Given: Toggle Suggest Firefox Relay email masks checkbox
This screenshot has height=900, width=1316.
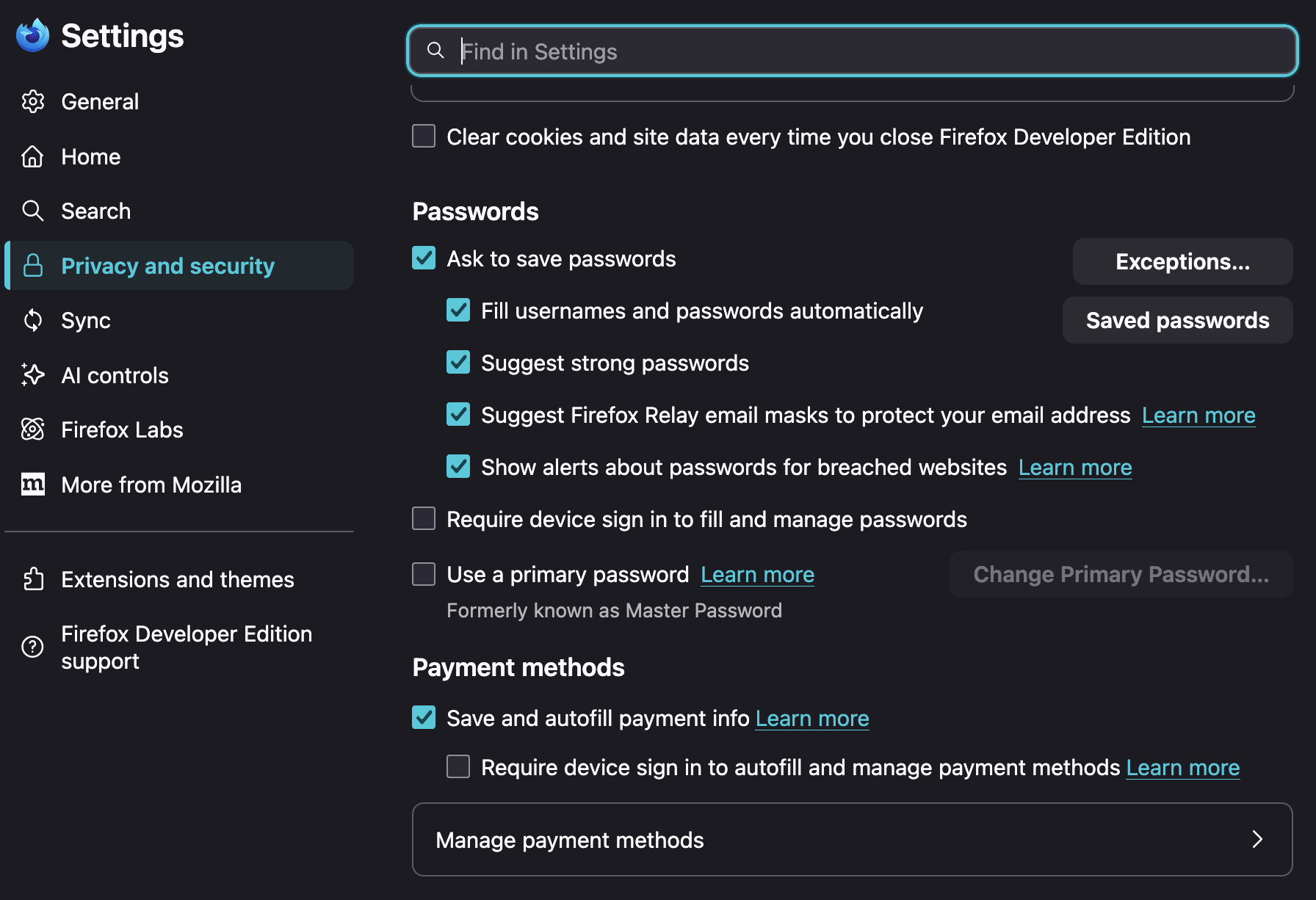Looking at the screenshot, I should pos(458,414).
